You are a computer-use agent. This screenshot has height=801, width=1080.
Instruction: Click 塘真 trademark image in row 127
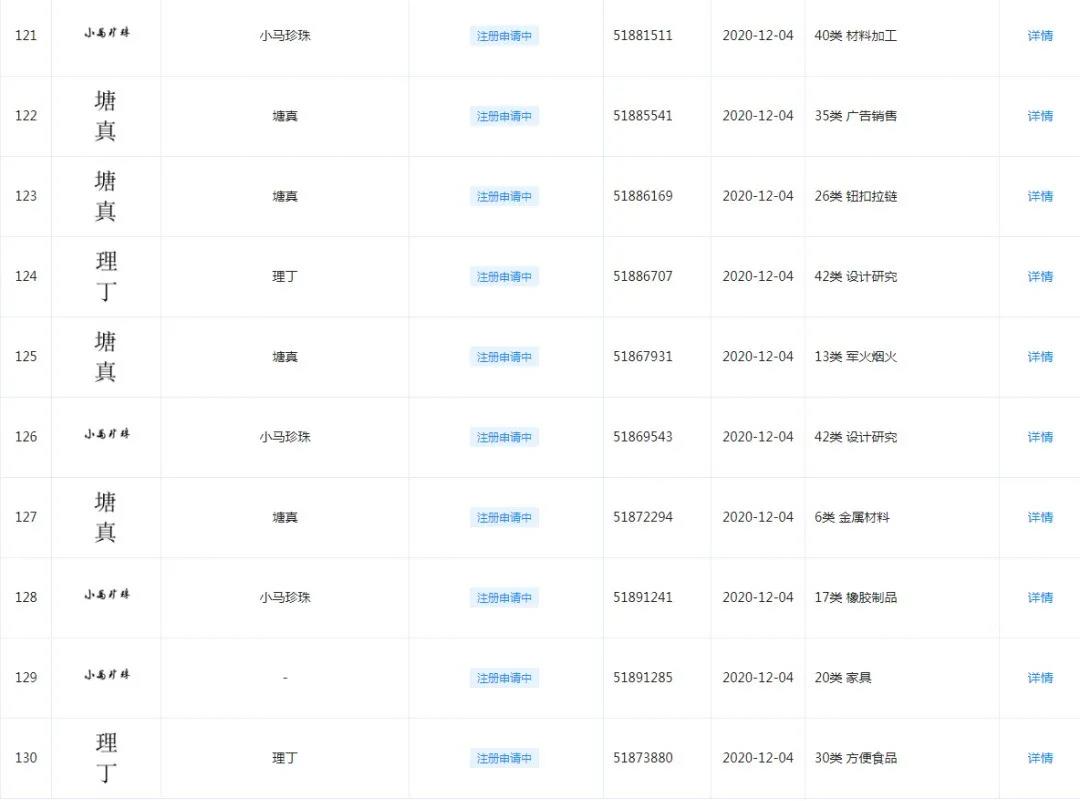pyautogui.click(x=105, y=517)
